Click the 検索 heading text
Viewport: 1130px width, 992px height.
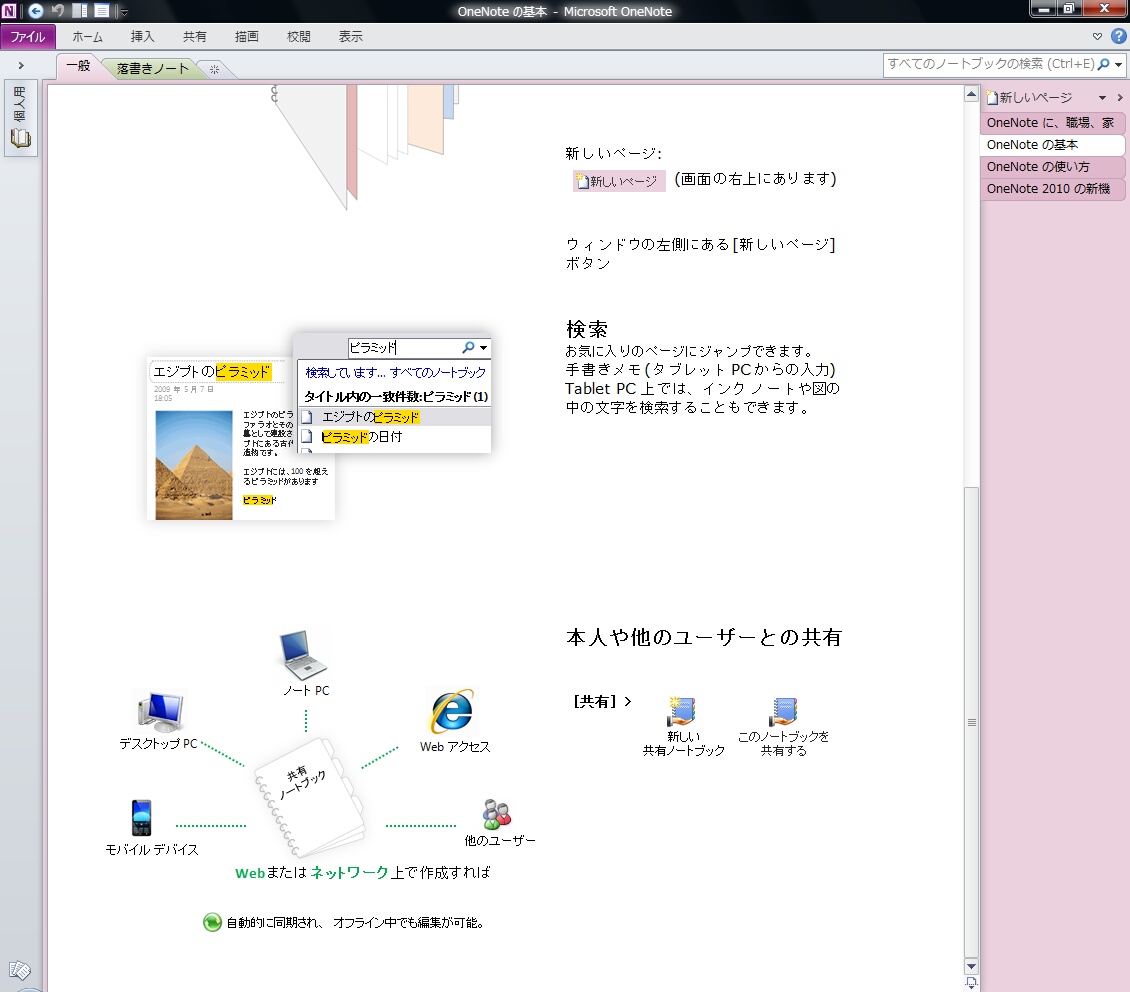click(x=587, y=330)
